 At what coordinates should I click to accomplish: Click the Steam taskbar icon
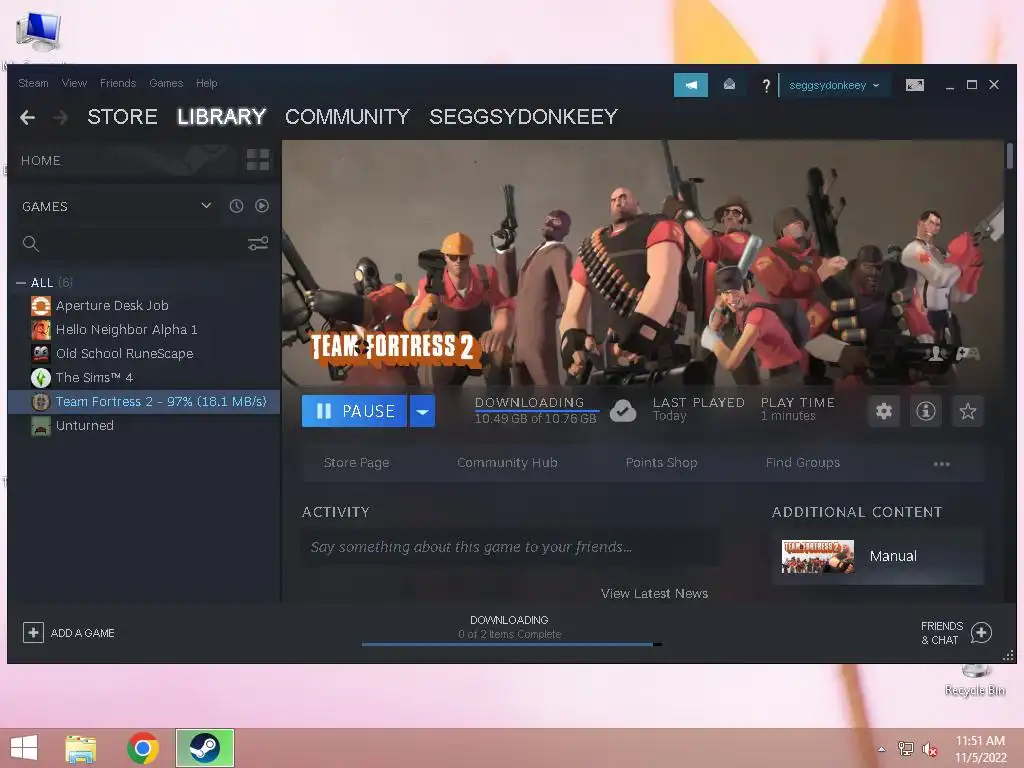205,748
